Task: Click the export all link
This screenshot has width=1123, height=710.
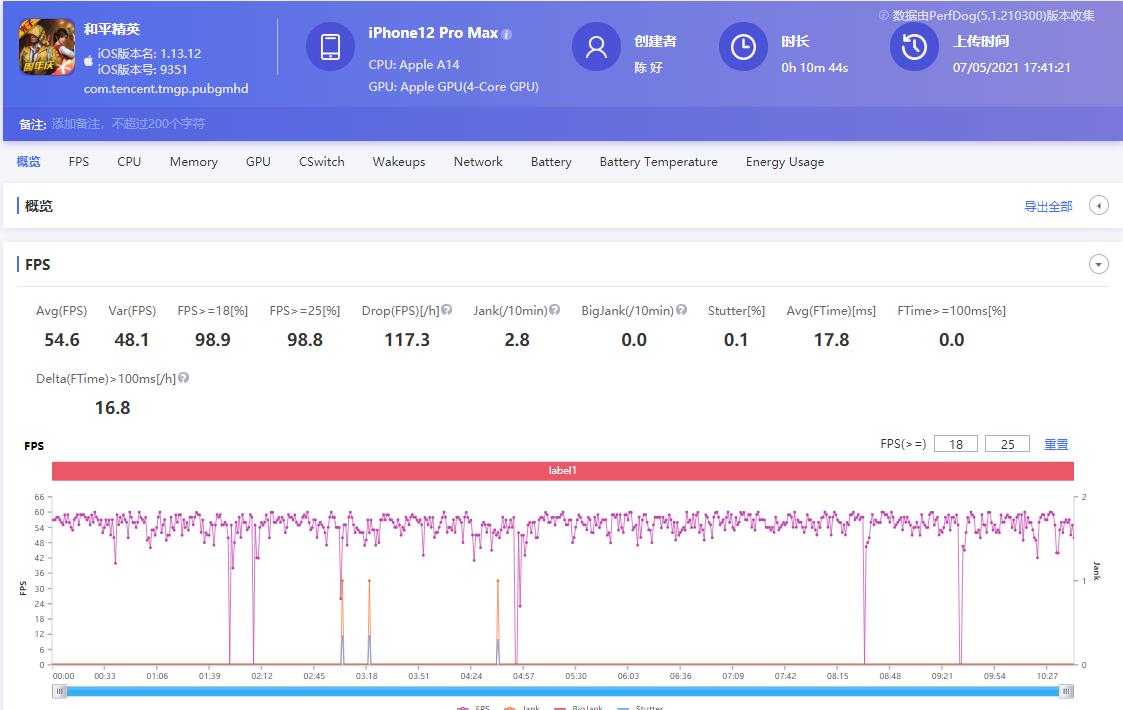Action: [1047, 207]
